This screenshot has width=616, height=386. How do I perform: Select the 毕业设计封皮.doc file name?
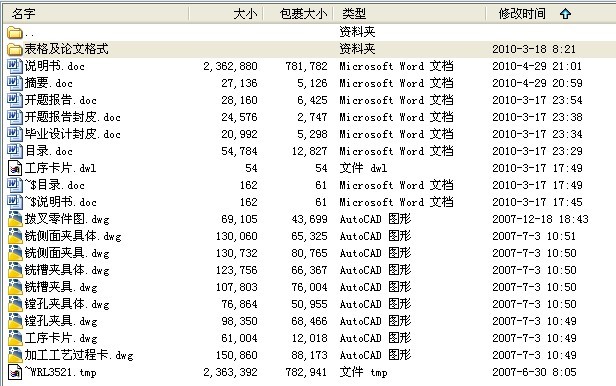point(73,134)
